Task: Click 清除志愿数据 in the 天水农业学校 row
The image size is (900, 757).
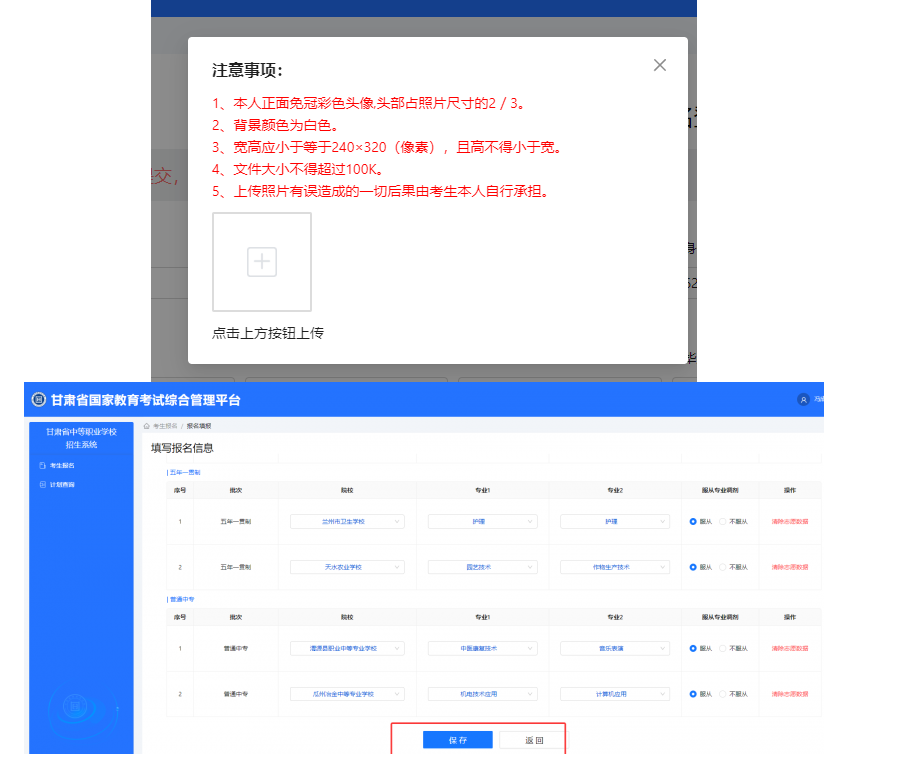Action: [789, 567]
